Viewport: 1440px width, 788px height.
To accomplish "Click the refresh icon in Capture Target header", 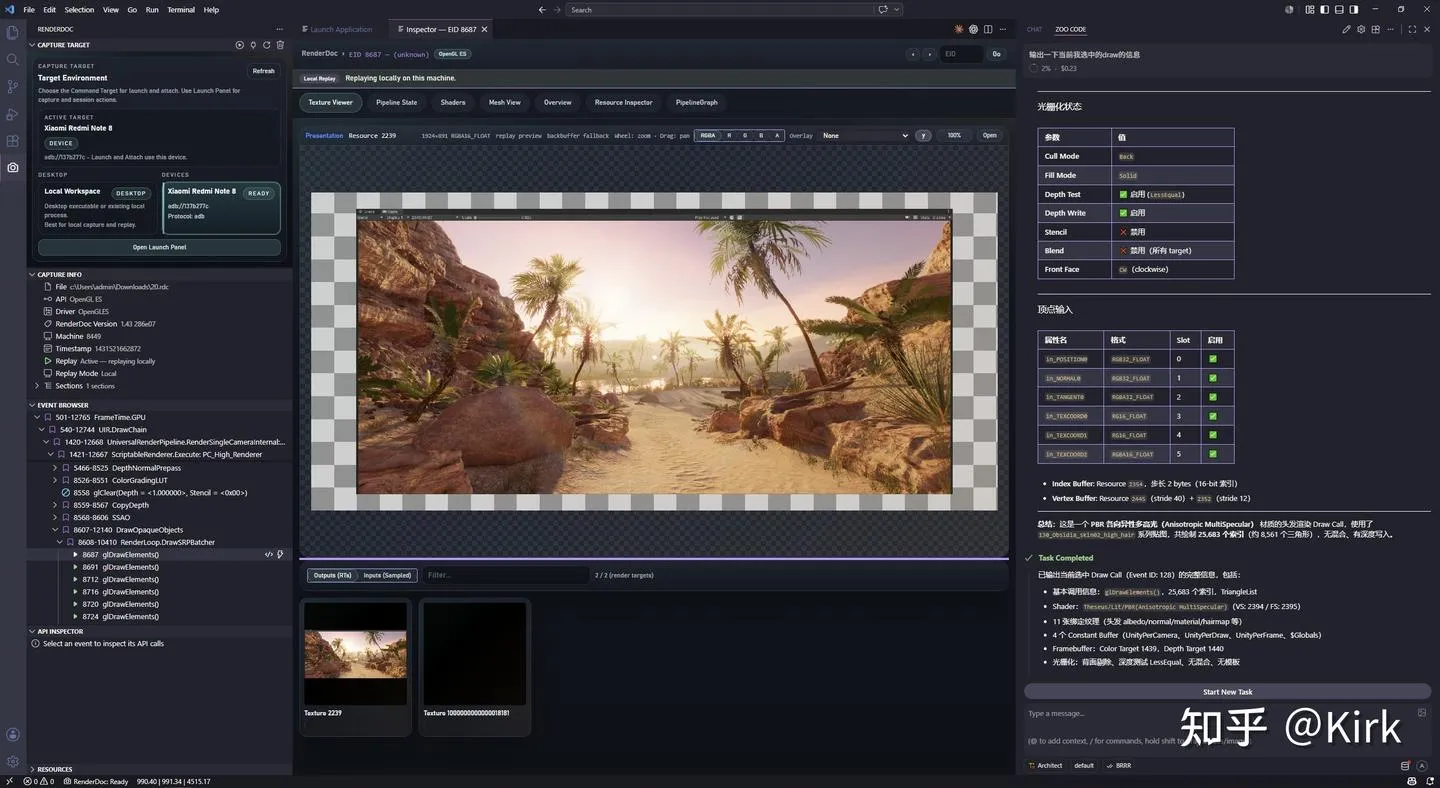I will pos(267,45).
